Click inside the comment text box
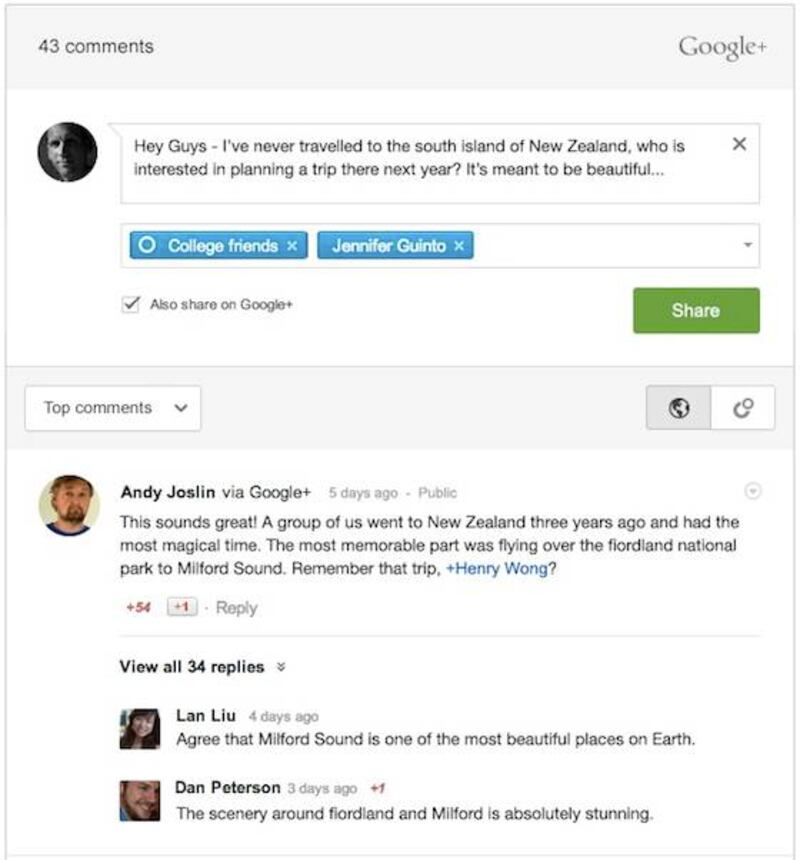Image resolution: width=800 pixels, height=860 pixels. pyautogui.click(x=440, y=163)
